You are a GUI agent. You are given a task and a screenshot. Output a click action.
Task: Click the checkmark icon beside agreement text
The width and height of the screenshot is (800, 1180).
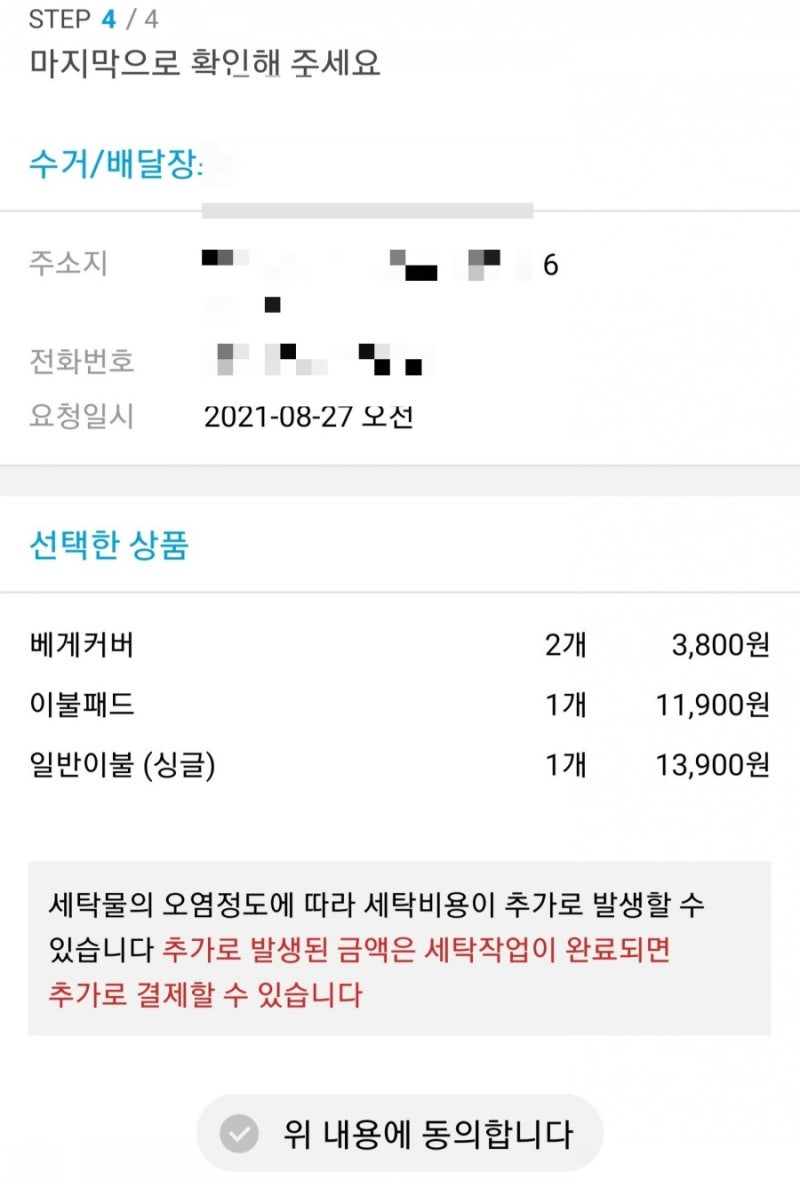click(239, 1133)
